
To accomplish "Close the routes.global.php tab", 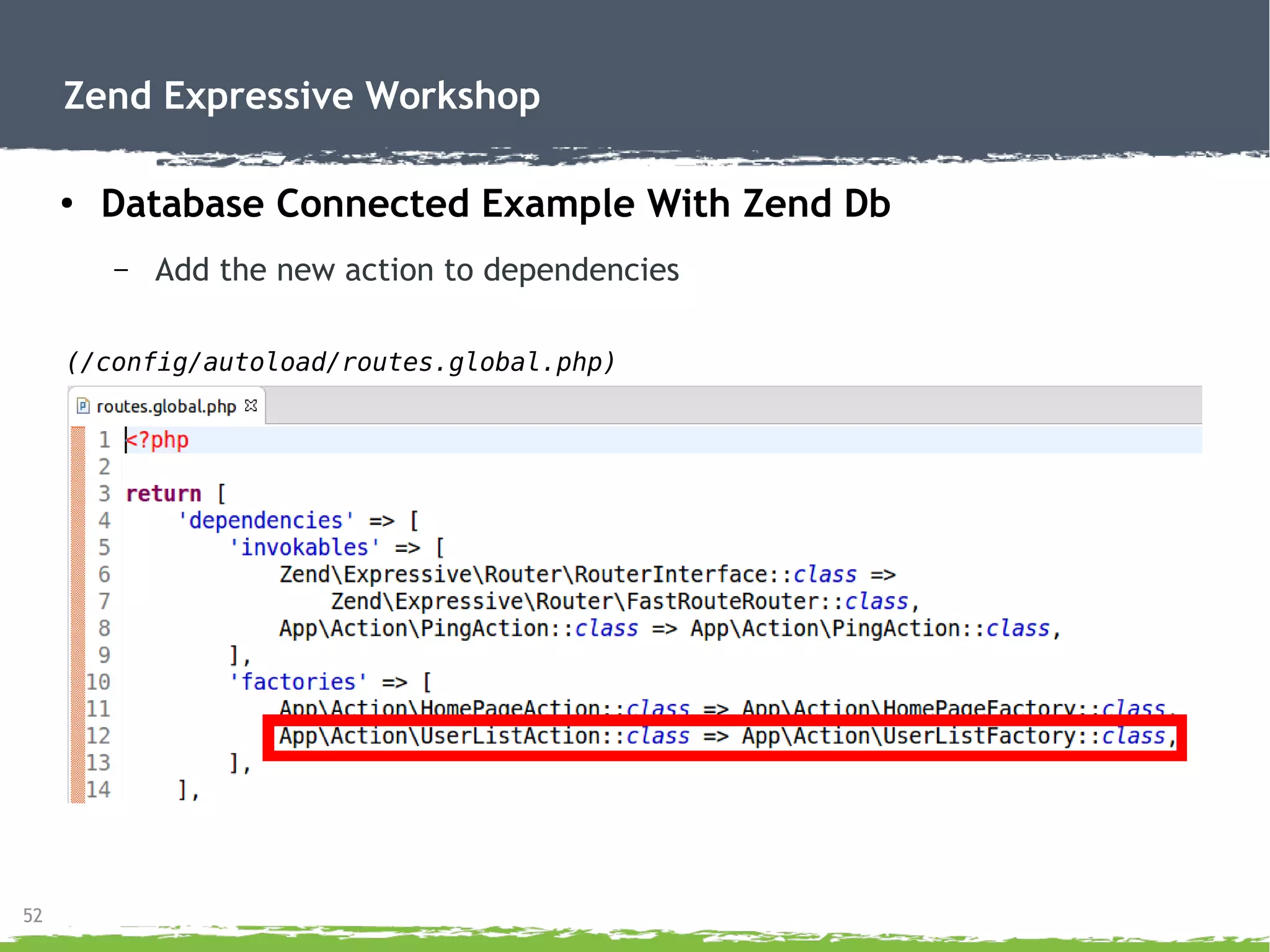I will (251, 406).
